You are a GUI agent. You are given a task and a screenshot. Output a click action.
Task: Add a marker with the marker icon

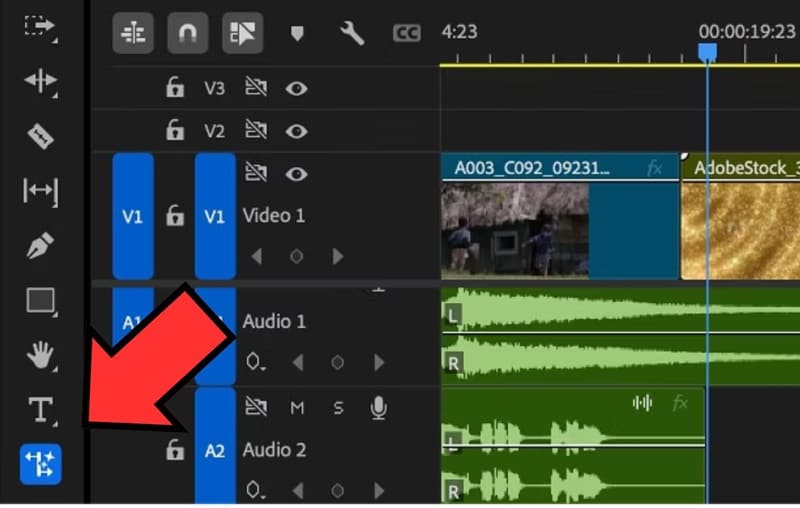(x=297, y=34)
